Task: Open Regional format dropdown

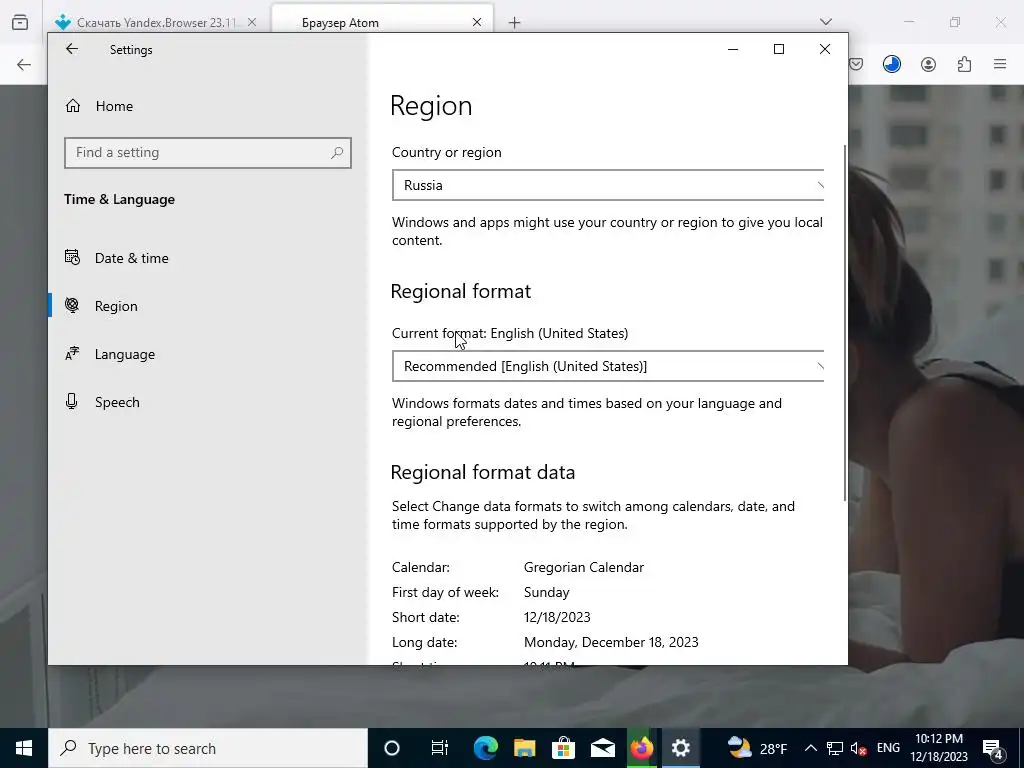Action: pos(608,366)
